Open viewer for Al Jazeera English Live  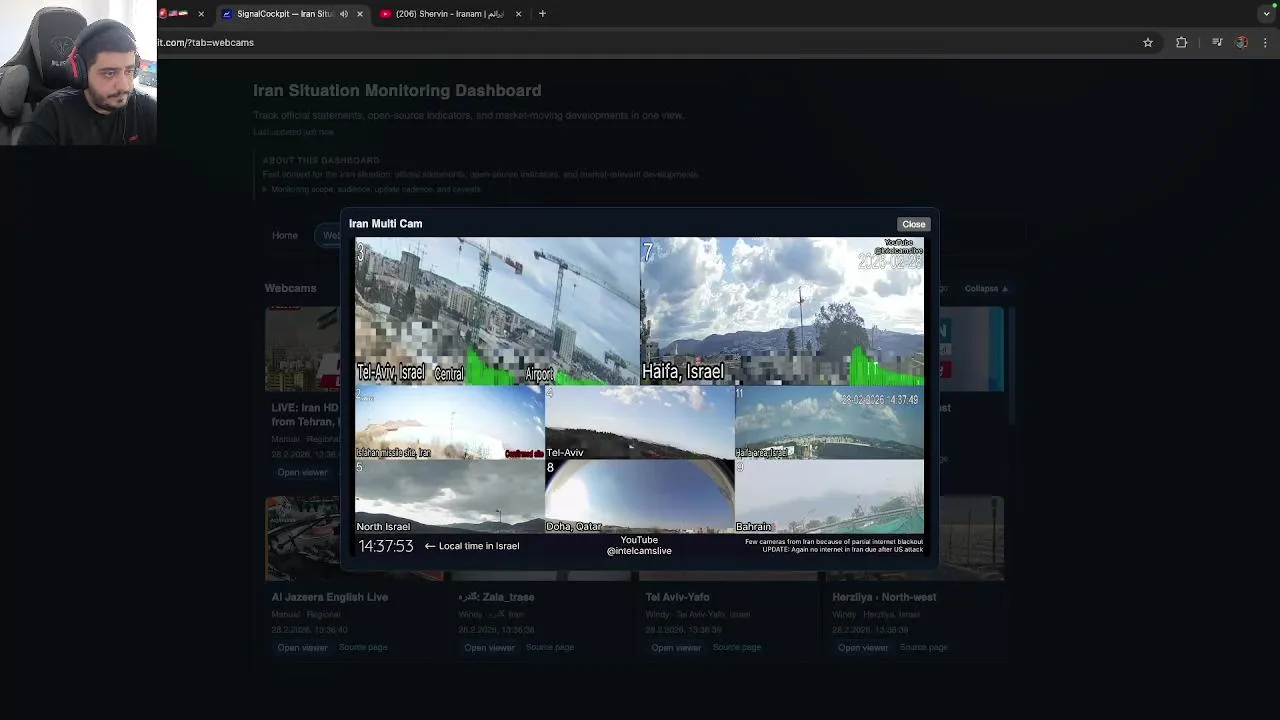(302, 648)
